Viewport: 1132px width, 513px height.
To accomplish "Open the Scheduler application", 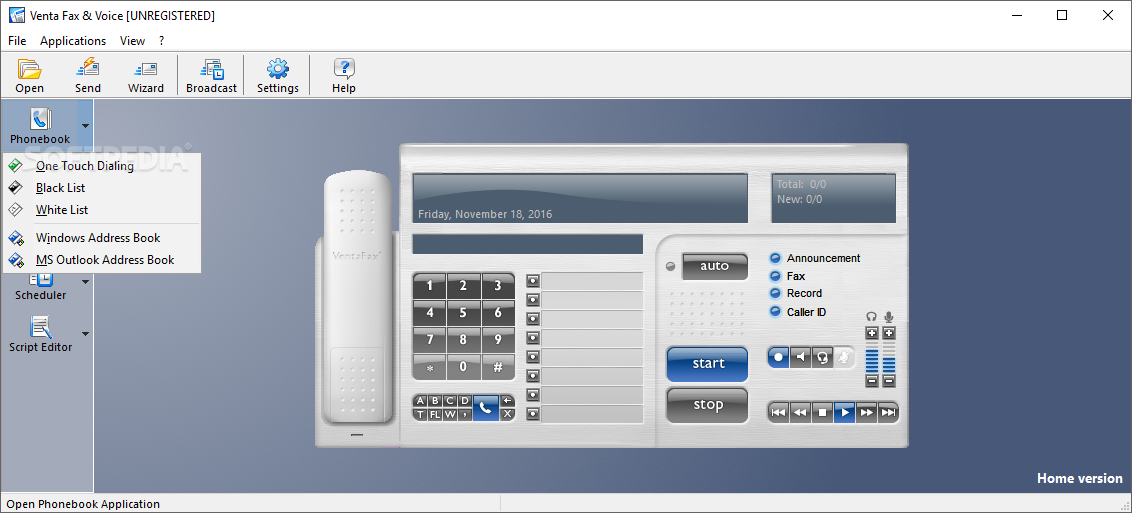I will click(40, 286).
